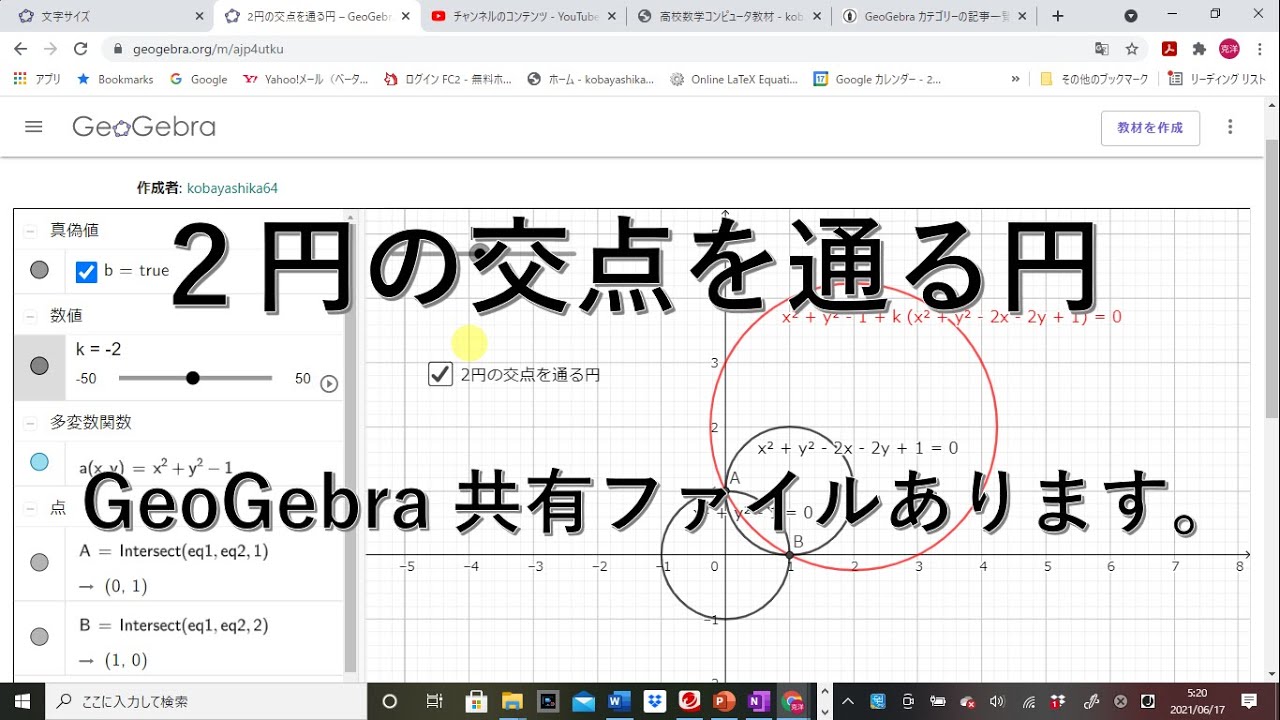Open author link kobayashika64
This screenshot has width=1280, height=720.
232,187
